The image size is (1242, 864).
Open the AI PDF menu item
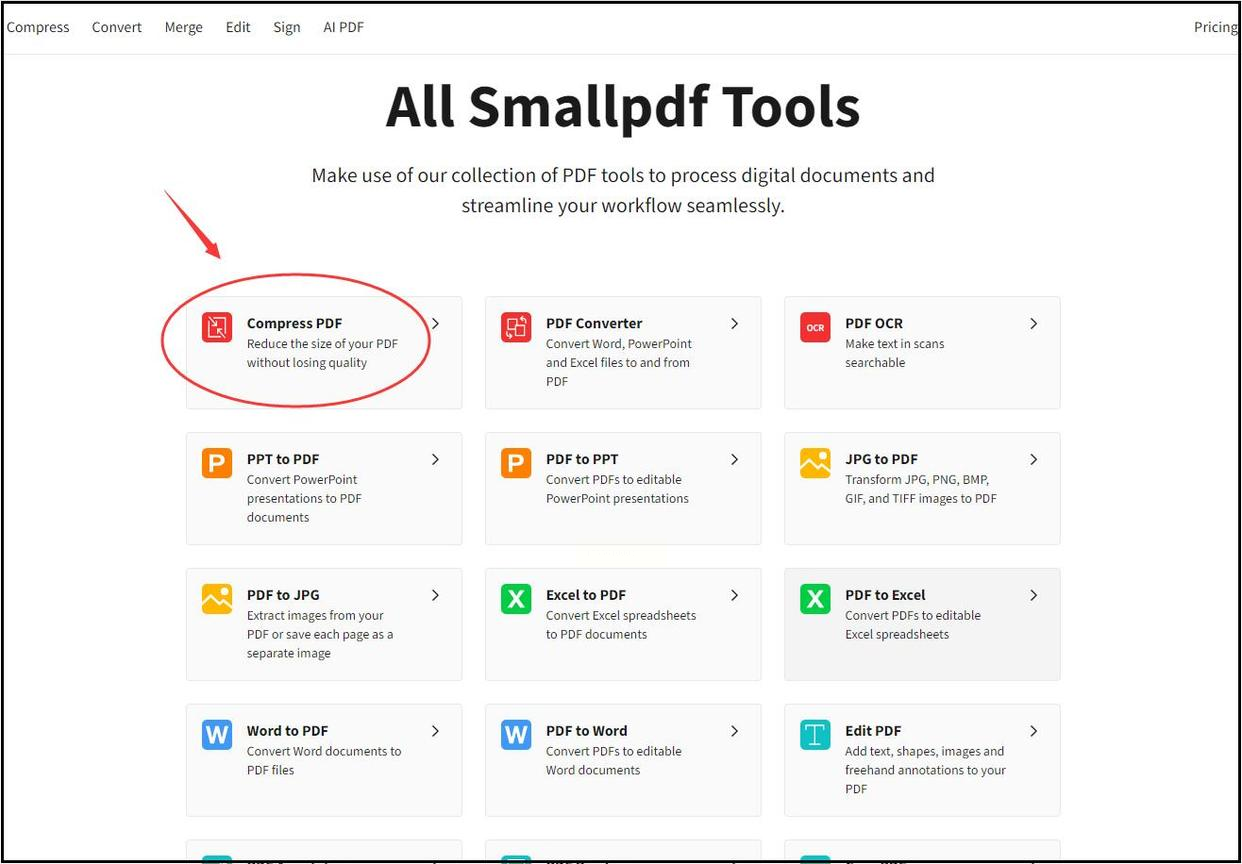click(x=343, y=27)
